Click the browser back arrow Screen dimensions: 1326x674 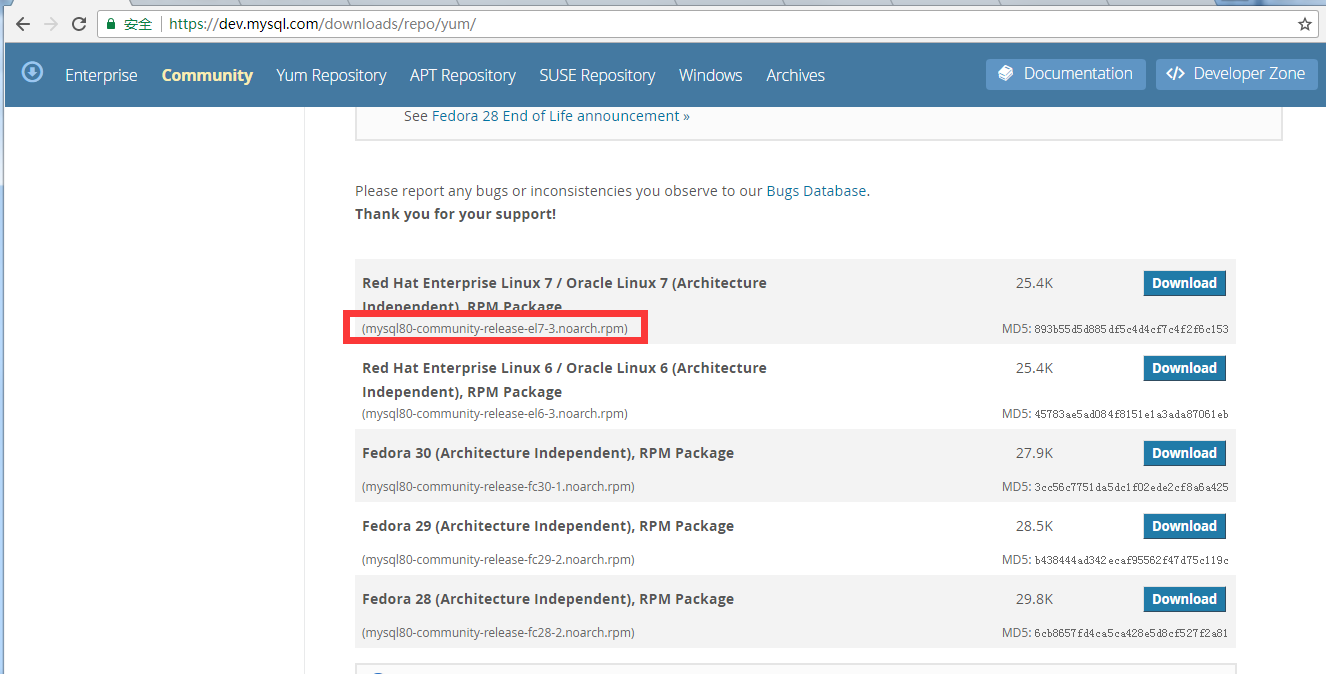22,24
